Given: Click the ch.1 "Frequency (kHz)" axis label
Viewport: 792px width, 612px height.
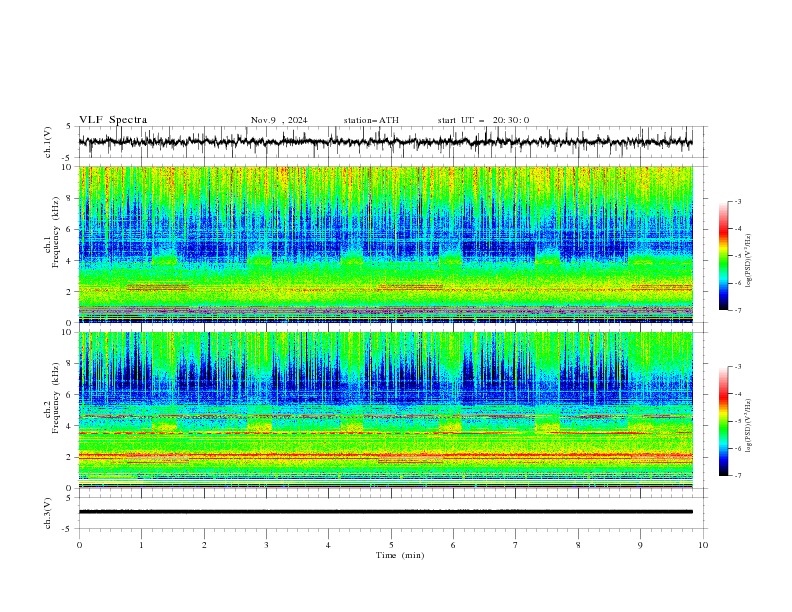Looking at the screenshot, I should point(56,230).
